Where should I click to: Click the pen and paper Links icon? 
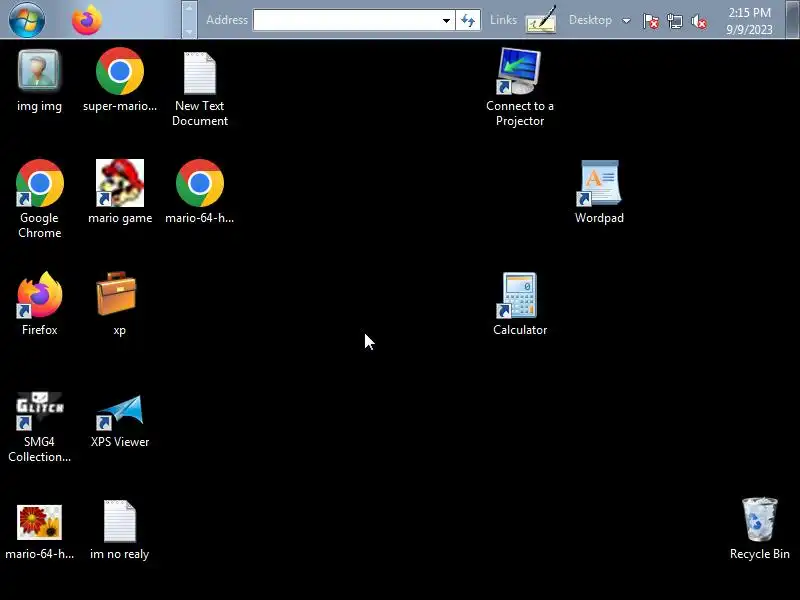click(541, 20)
